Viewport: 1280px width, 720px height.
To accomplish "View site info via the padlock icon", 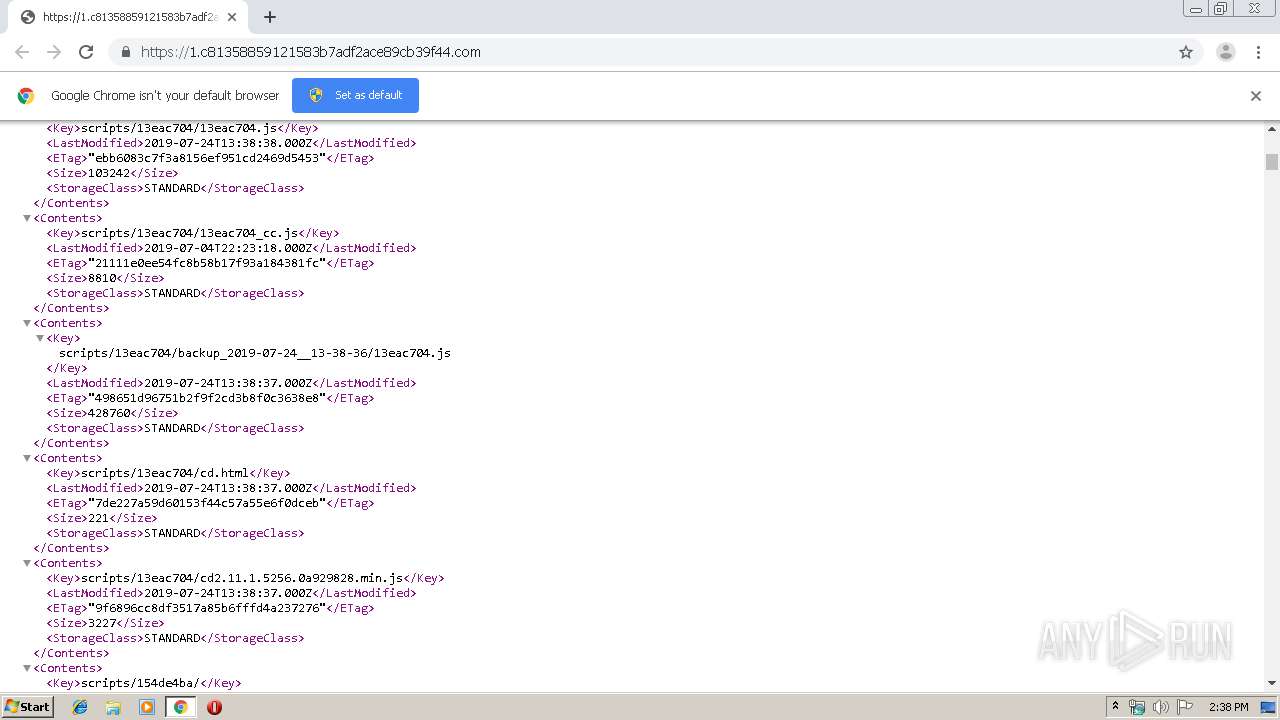I will (x=125, y=52).
